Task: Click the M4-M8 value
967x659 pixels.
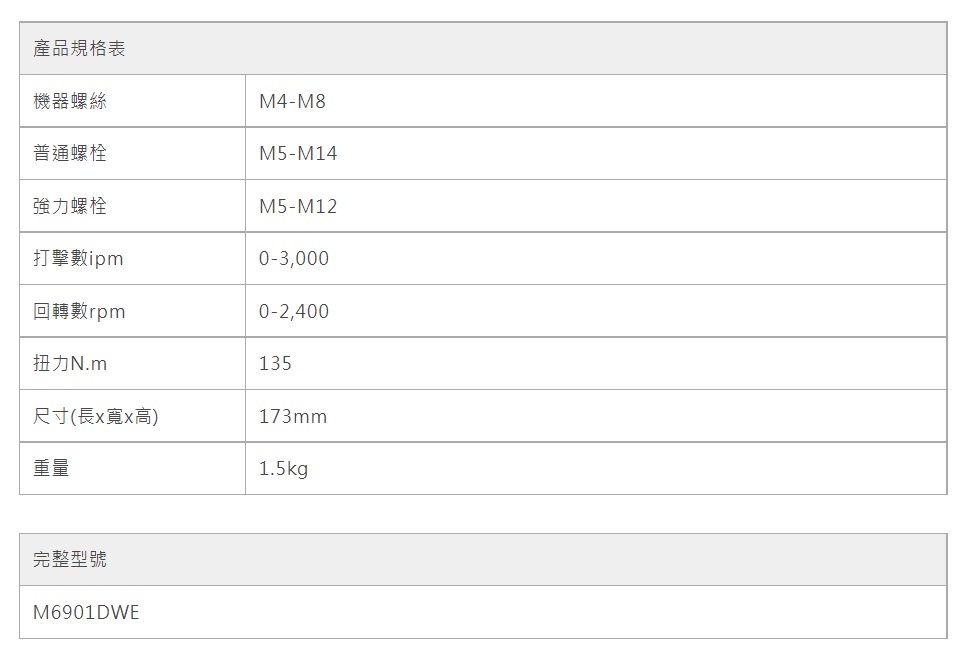Action: [292, 102]
